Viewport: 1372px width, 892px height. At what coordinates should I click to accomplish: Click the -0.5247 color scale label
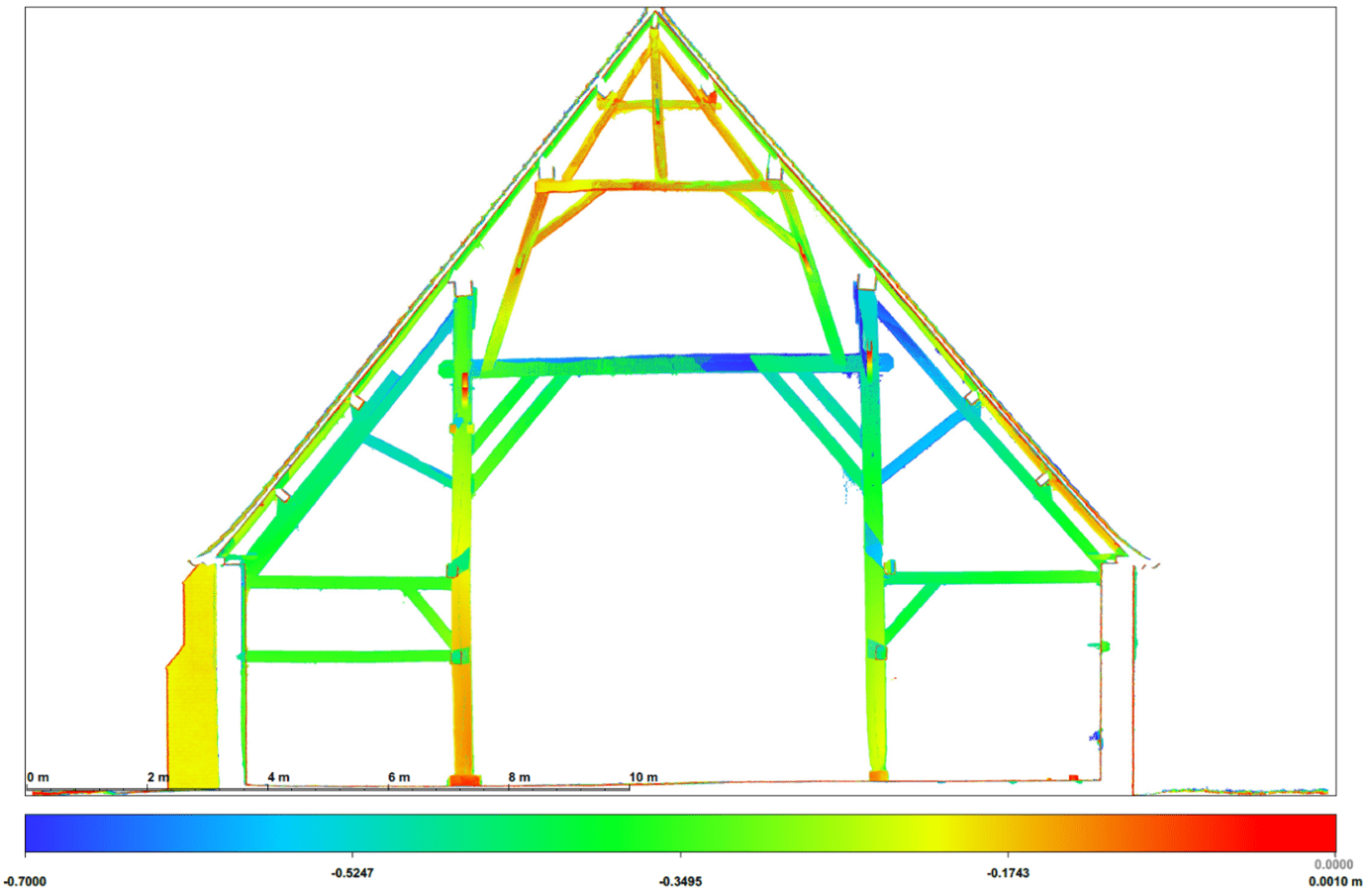(x=352, y=873)
